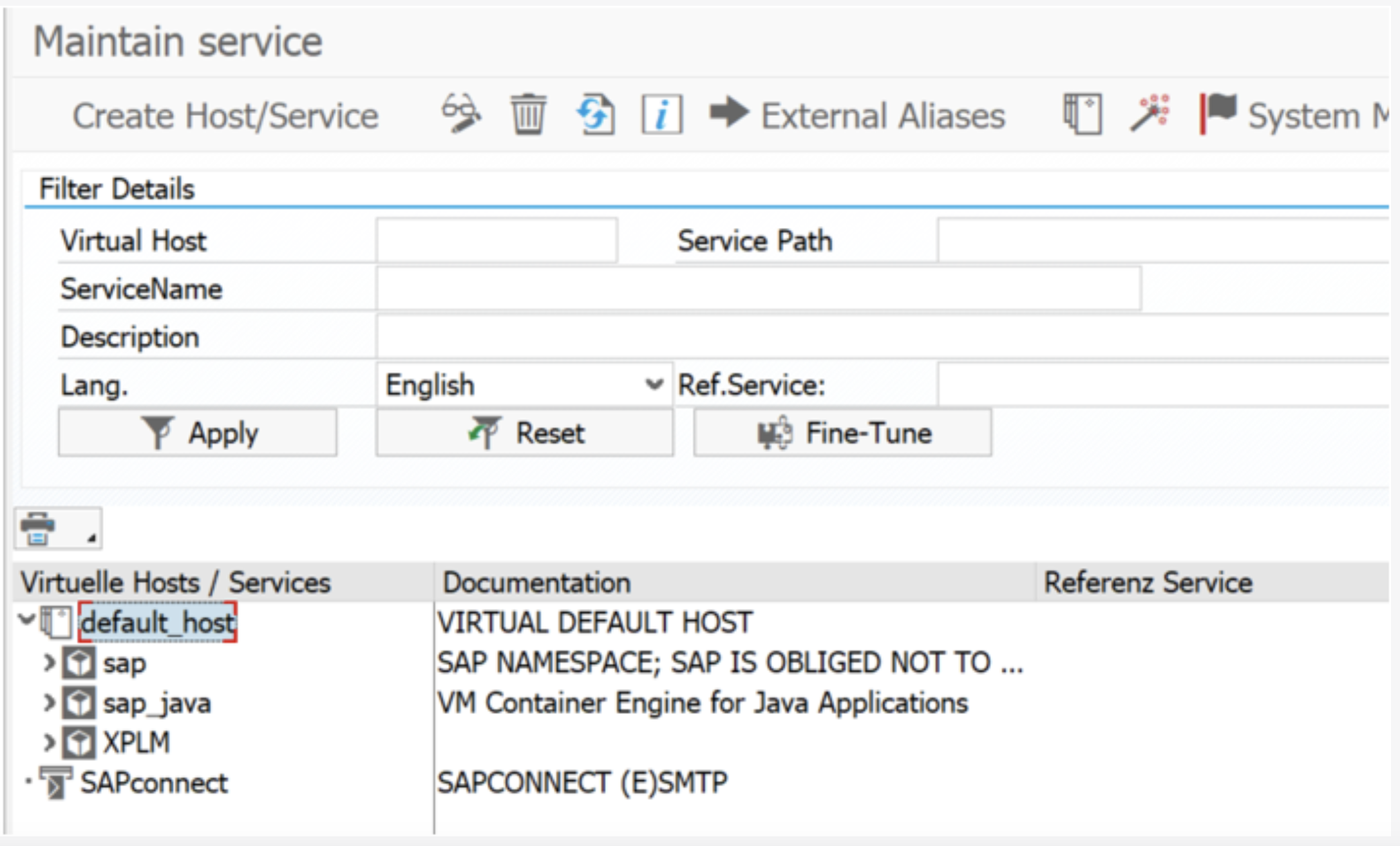
Task: Click the red flag System icon
Action: [1218, 113]
